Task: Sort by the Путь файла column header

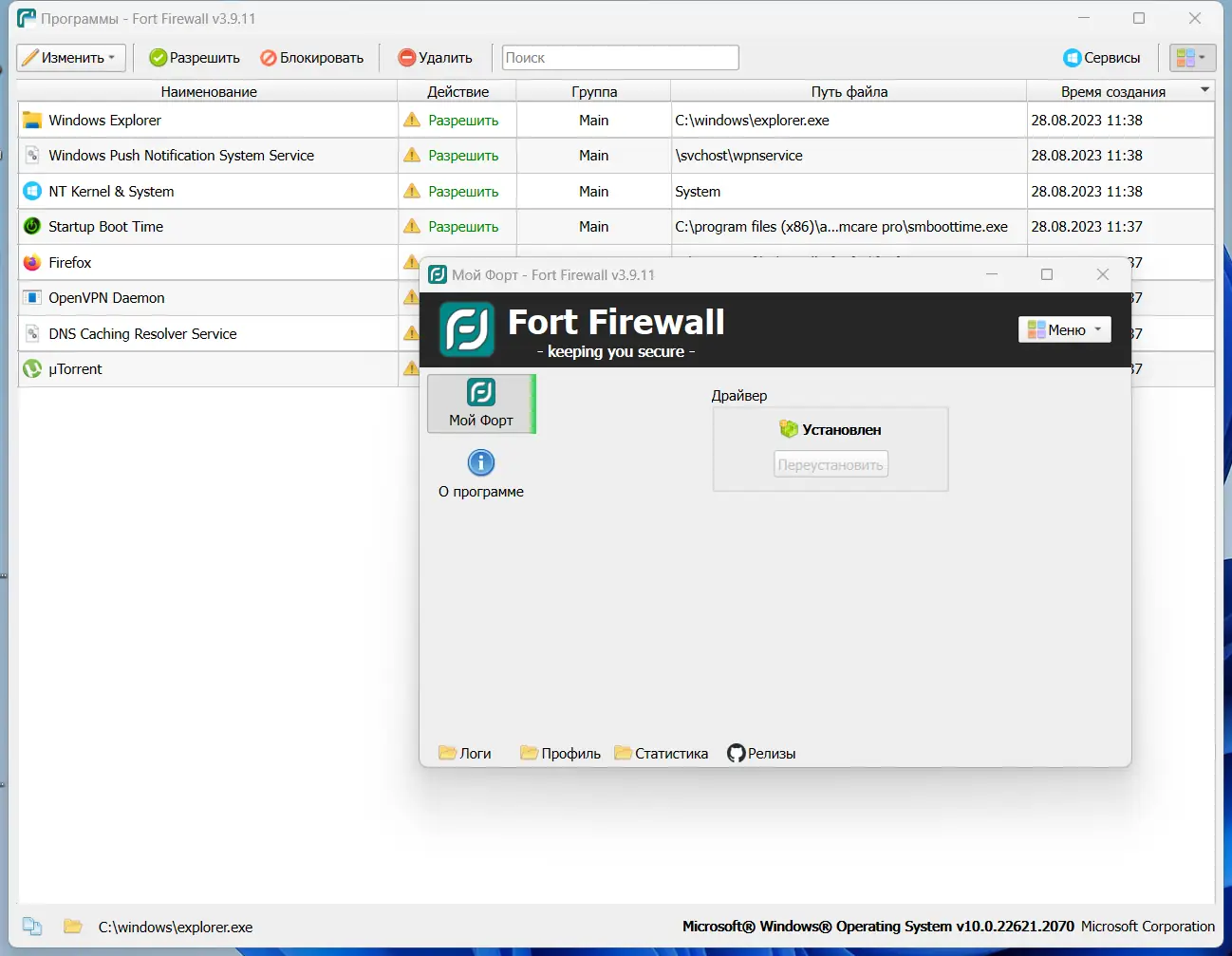Action: coord(849,92)
